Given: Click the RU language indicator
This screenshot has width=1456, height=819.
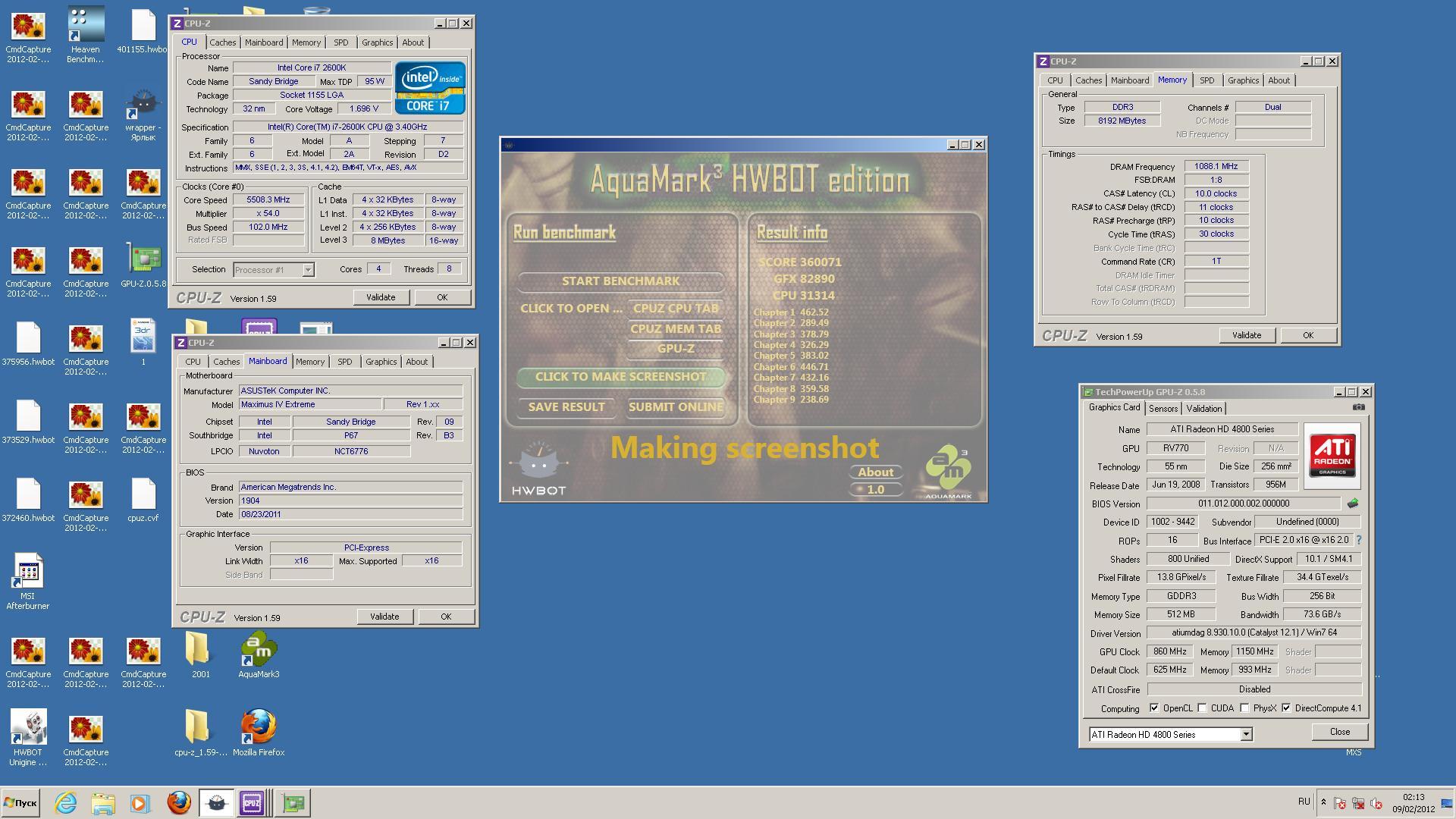Looking at the screenshot, I should (1304, 802).
